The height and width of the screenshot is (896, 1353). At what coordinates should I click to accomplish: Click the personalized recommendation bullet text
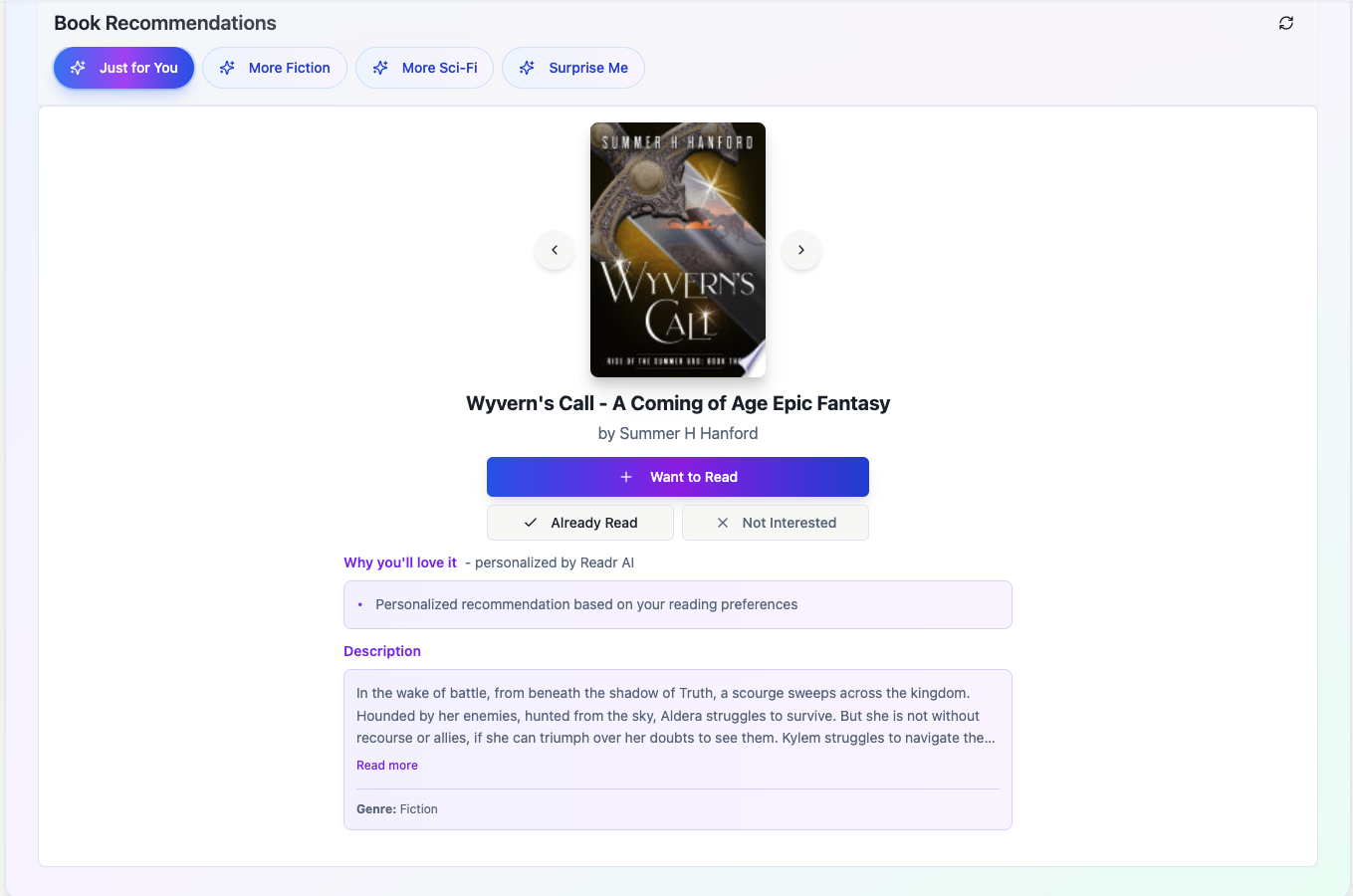(586, 604)
